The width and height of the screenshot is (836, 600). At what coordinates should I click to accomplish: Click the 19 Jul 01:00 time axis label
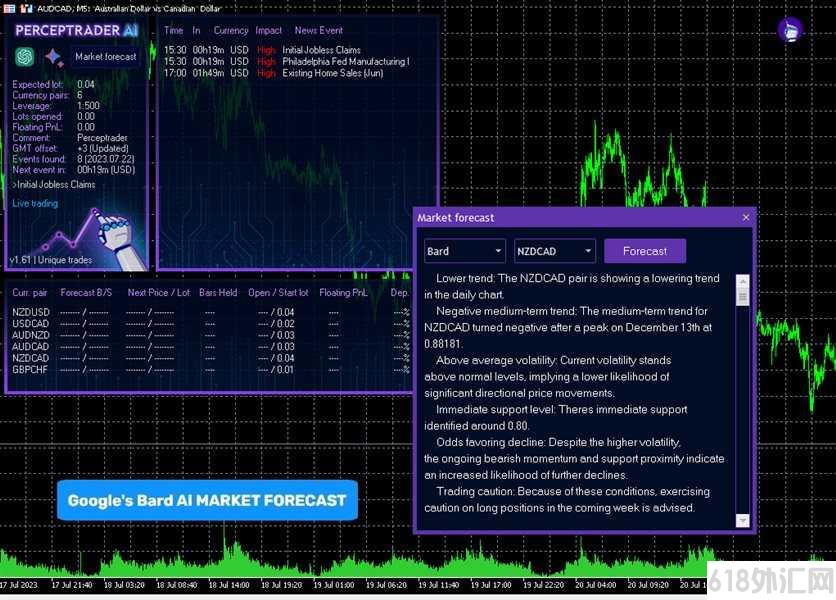333,585
